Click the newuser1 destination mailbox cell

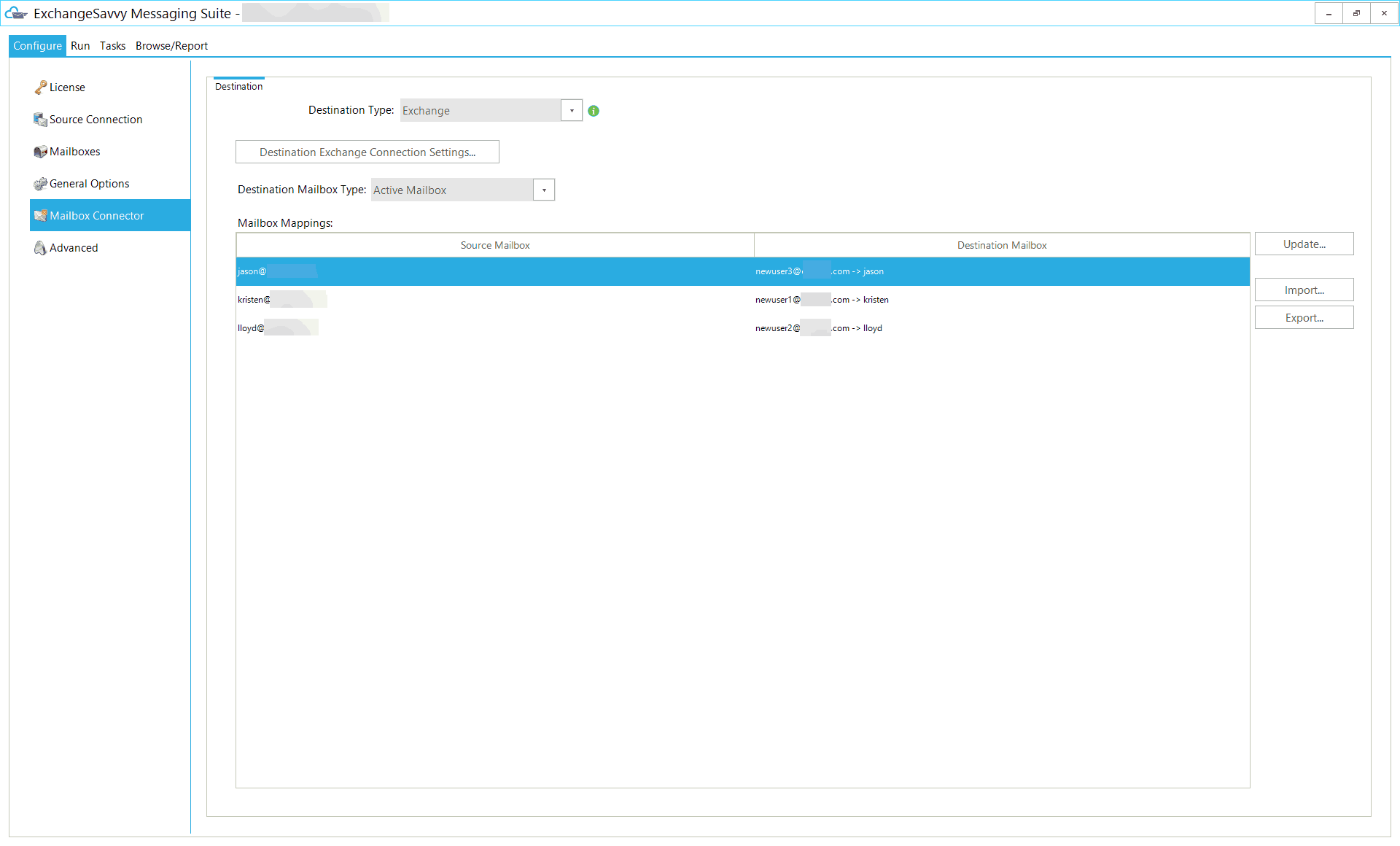pos(1002,300)
